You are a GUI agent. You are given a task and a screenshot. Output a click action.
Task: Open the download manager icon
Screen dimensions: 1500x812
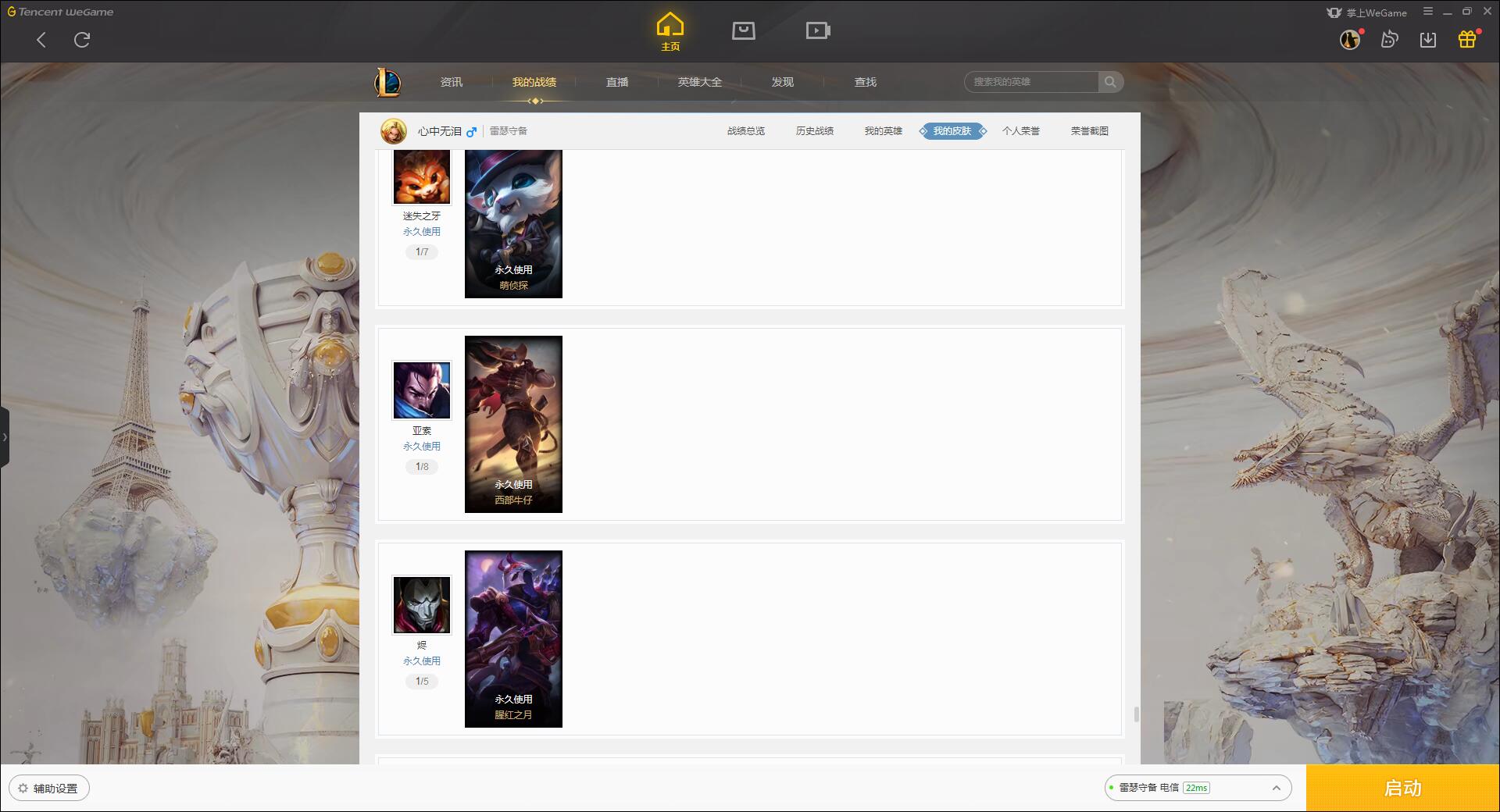1428,39
